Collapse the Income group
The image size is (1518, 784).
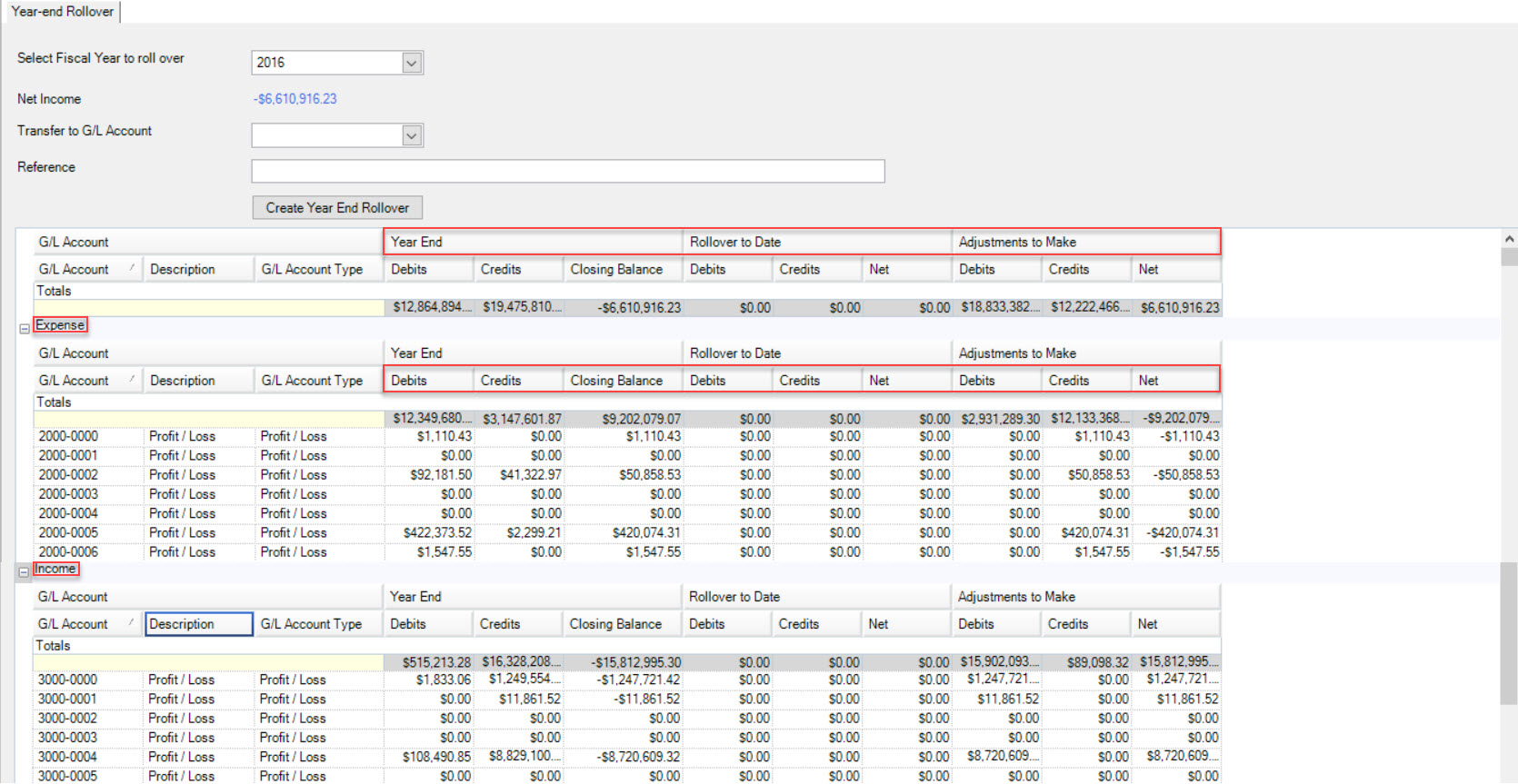pyautogui.click(x=25, y=572)
